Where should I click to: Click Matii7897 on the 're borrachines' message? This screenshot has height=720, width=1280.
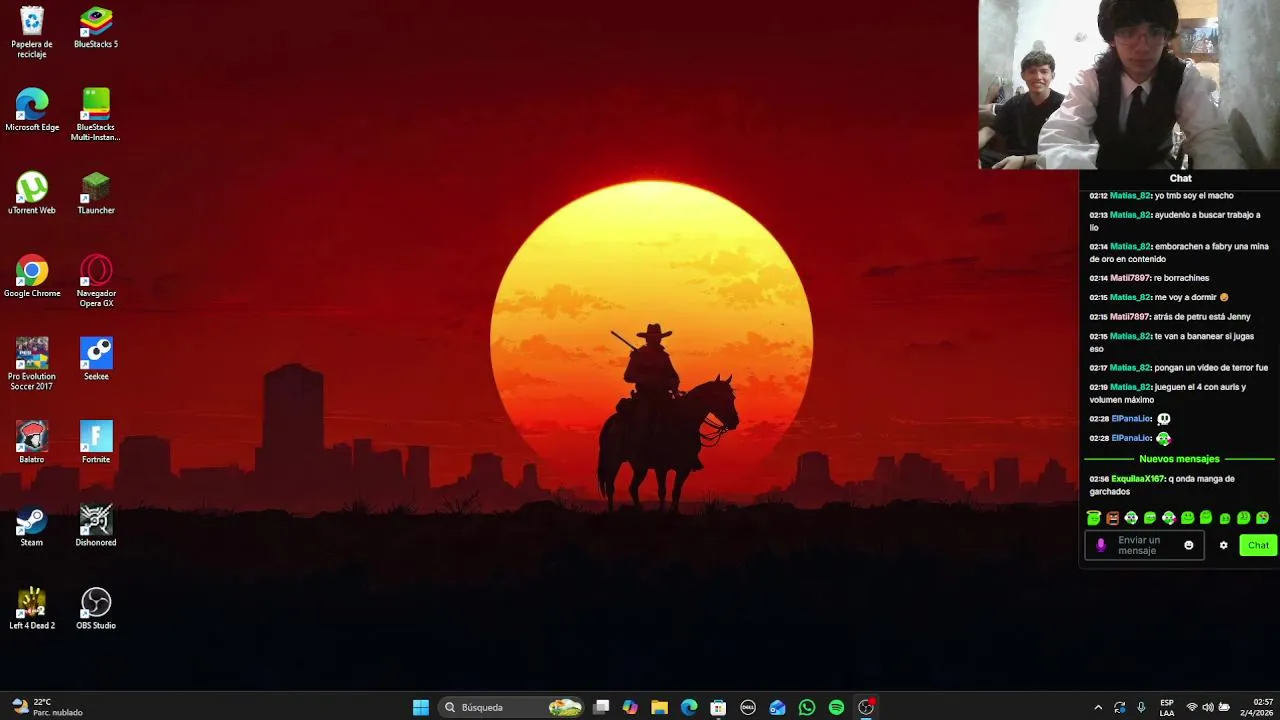pyautogui.click(x=1130, y=278)
